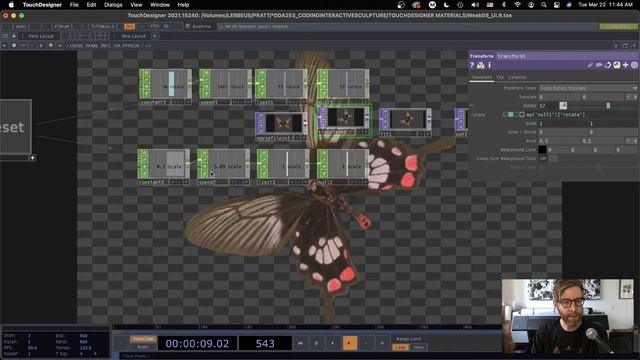Click the Python language icon in parameter header
The image size is (640, 360).
[x=616, y=65]
